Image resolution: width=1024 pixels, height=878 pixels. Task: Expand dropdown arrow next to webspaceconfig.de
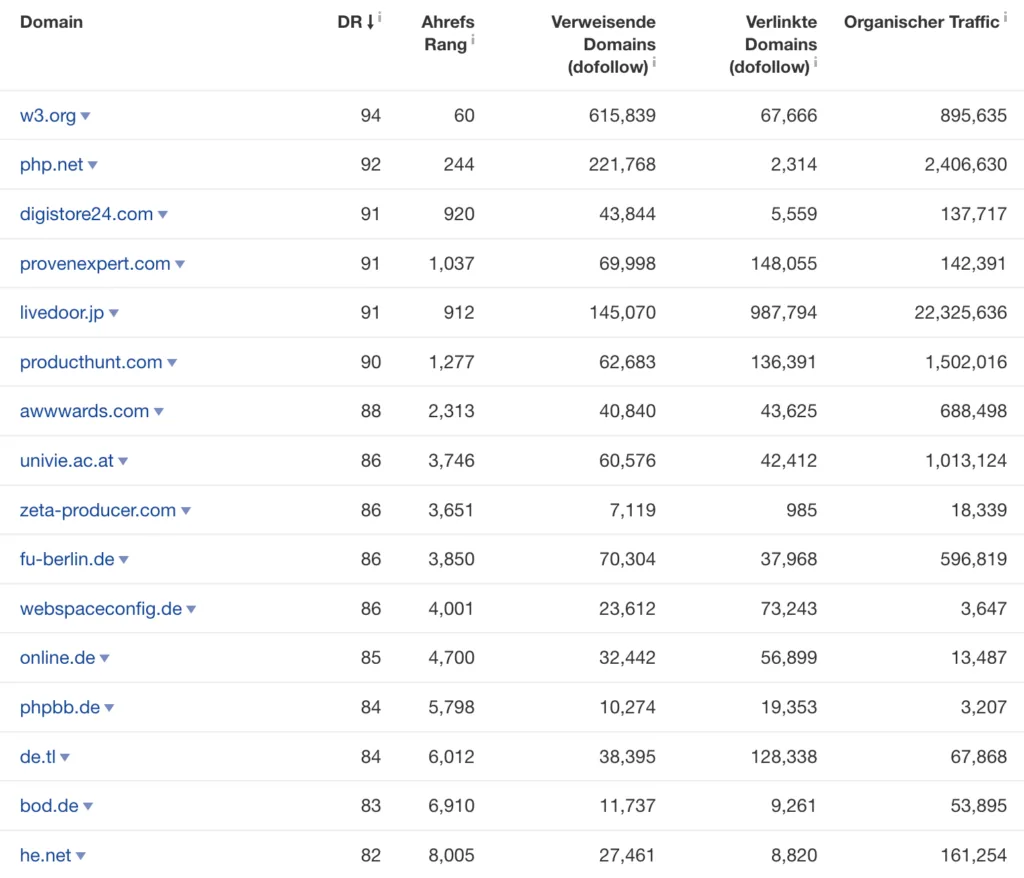coord(191,610)
